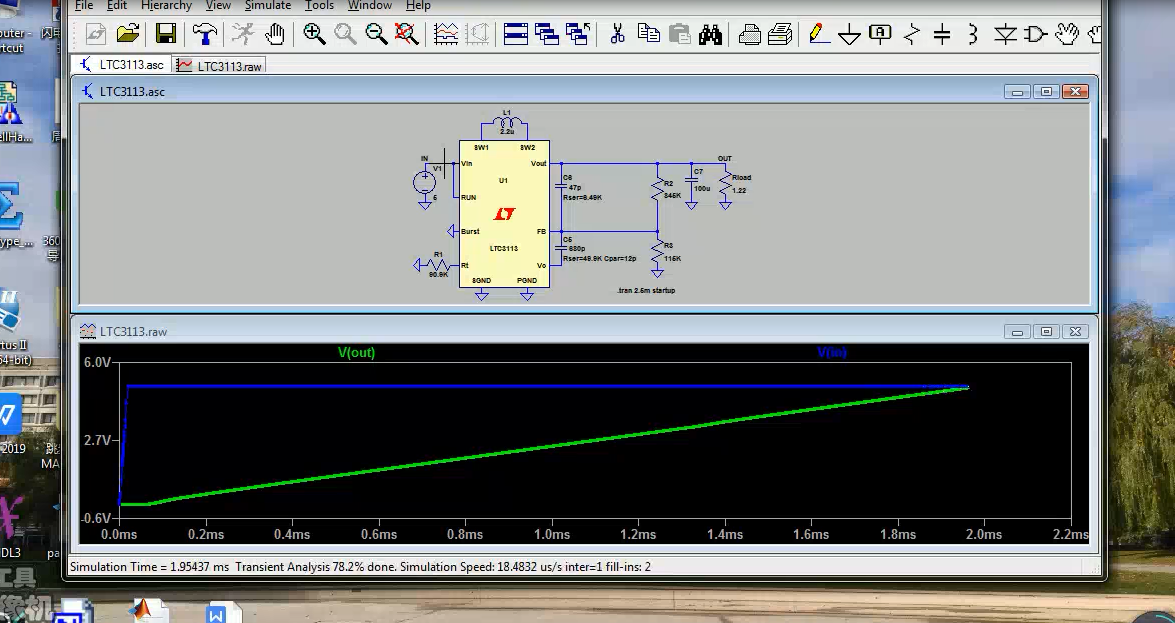Click the Copy icon in the toolbar
1175x623 pixels.
point(649,34)
